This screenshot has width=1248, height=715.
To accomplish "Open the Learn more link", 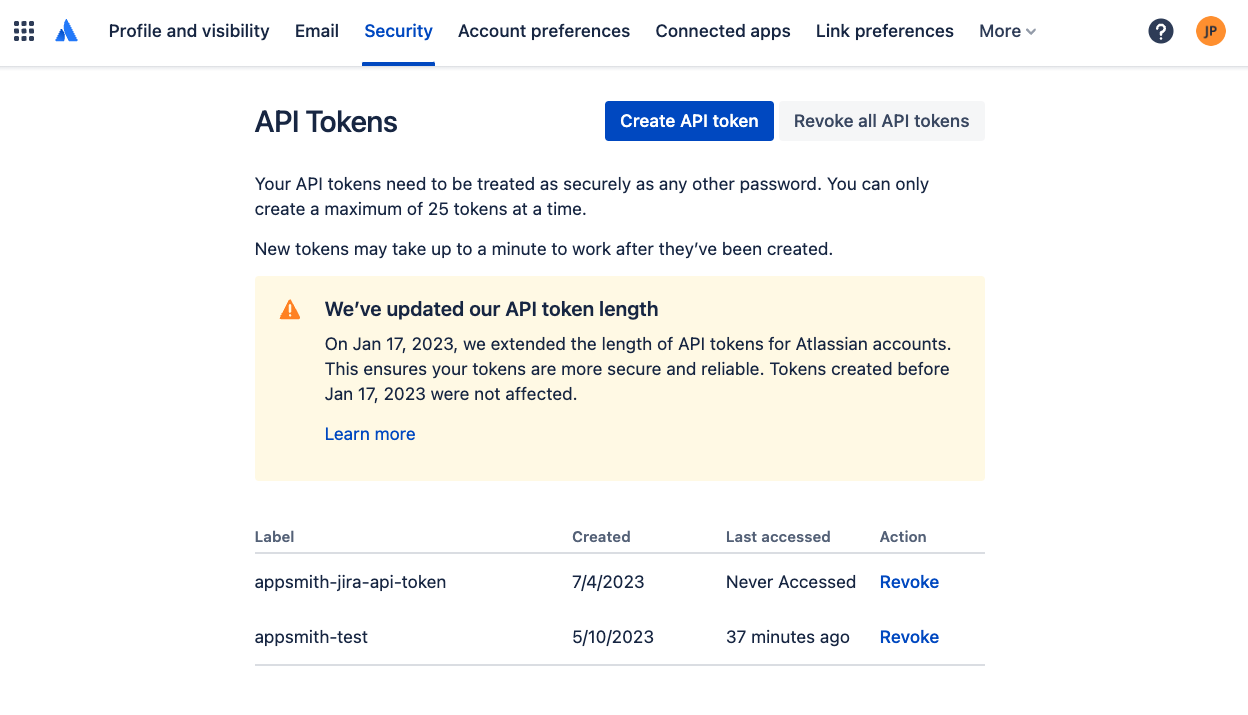I will (x=370, y=433).
